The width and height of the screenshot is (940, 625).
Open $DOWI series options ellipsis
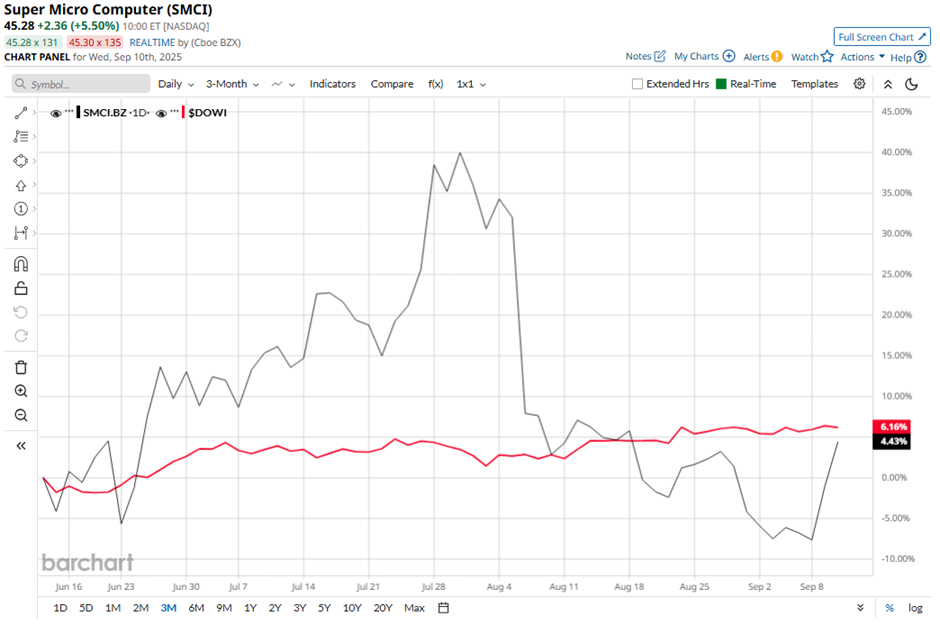[174, 112]
